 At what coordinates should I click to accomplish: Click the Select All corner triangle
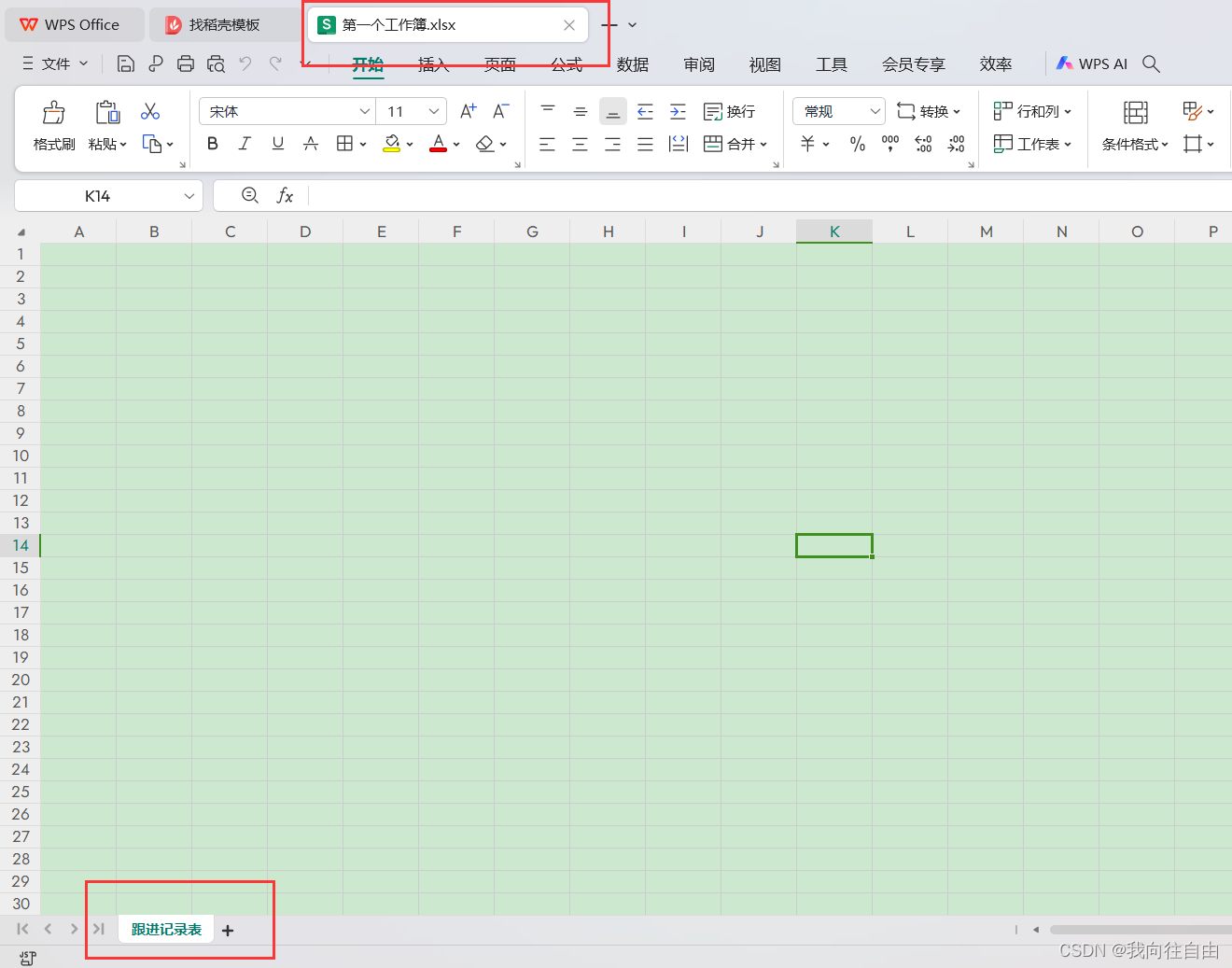21,232
